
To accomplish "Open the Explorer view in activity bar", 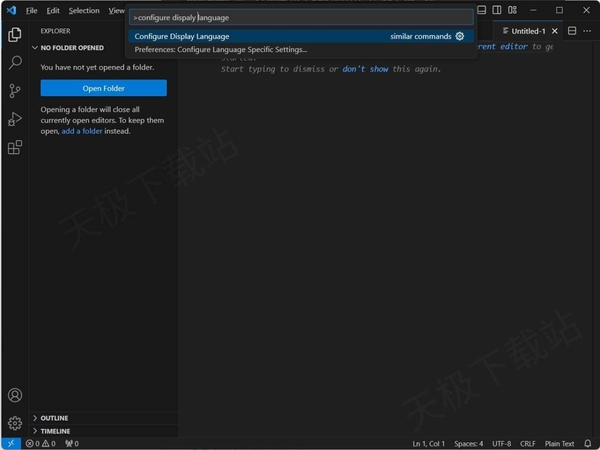I will (x=15, y=35).
